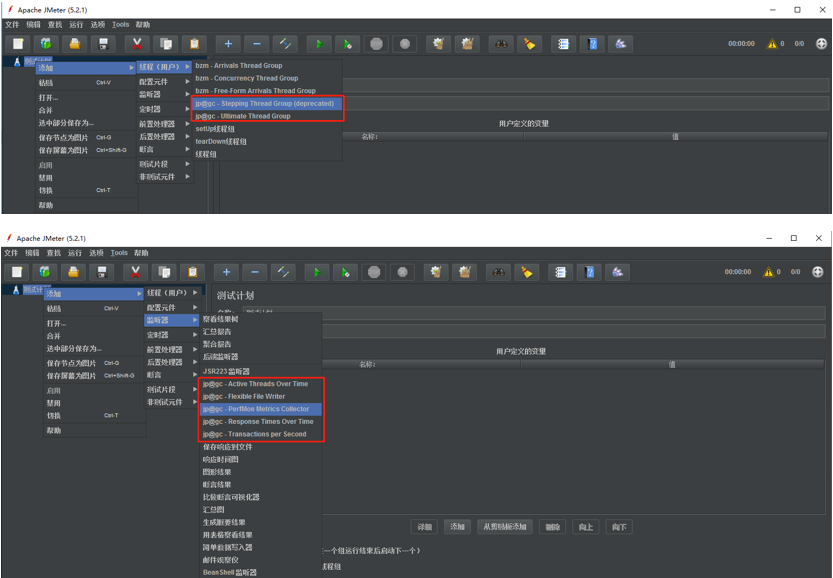Click Start no pauses icon in lower window
Image resolution: width=833 pixels, height=578 pixels.
pos(346,273)
